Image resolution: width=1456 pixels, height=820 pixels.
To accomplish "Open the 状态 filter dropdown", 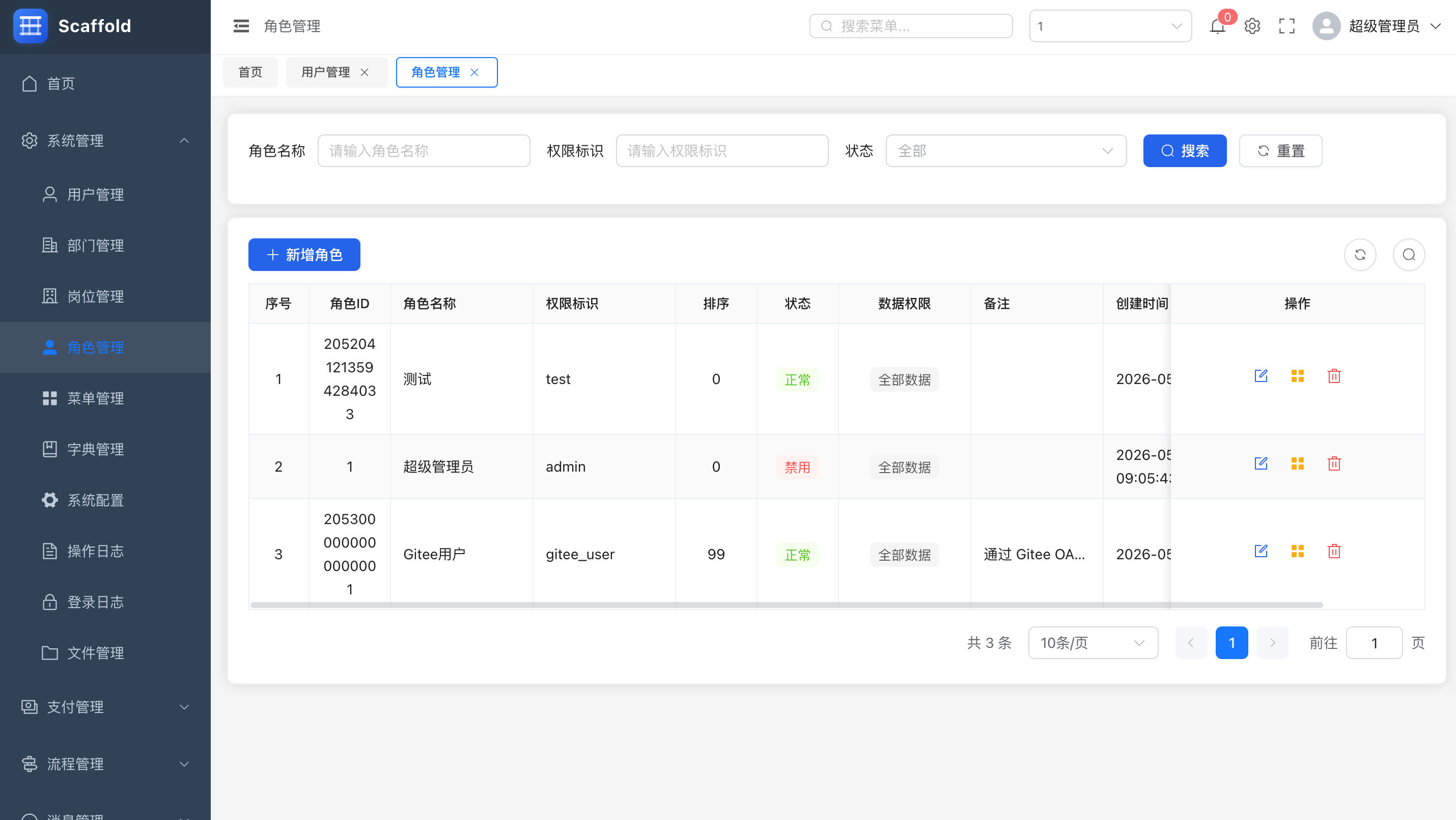I will pyautogui.click(x=1006, y=151).
